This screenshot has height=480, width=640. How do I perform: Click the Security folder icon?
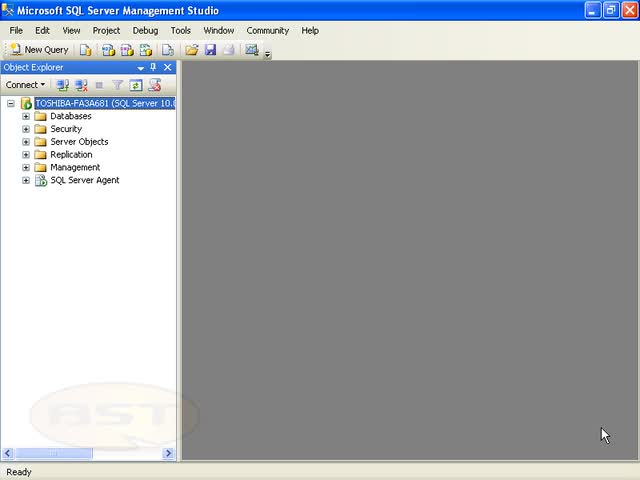40,129
